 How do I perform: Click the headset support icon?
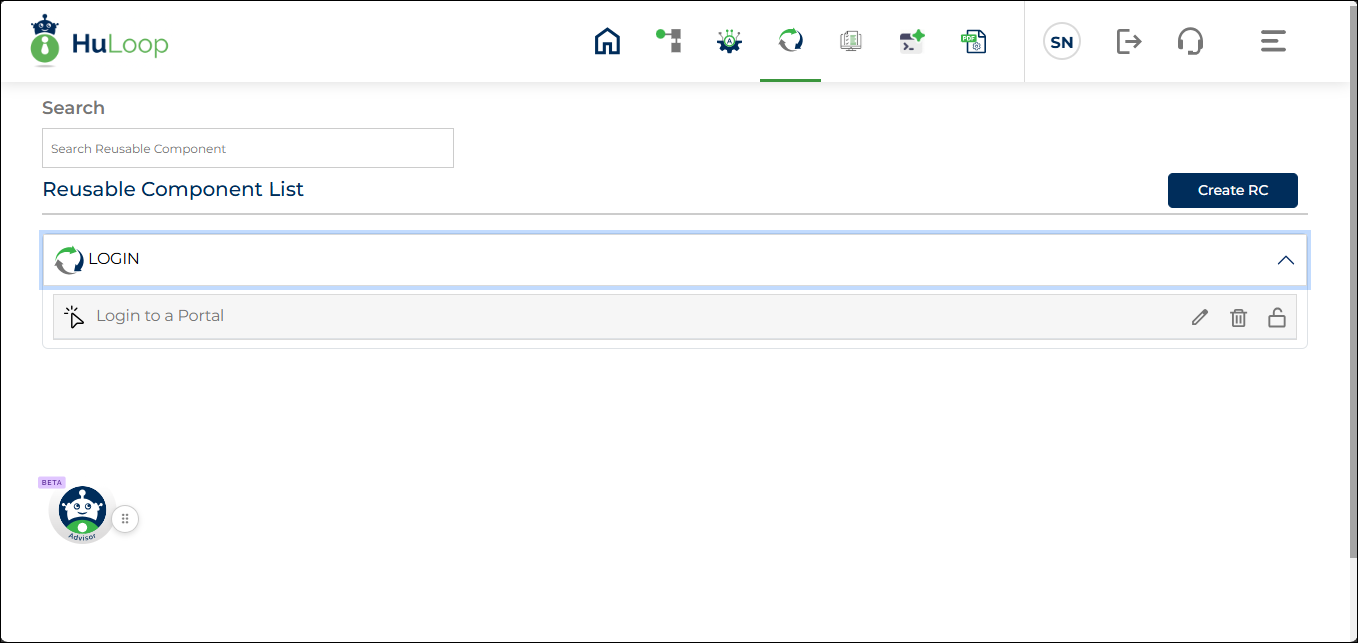point(1190,41)
